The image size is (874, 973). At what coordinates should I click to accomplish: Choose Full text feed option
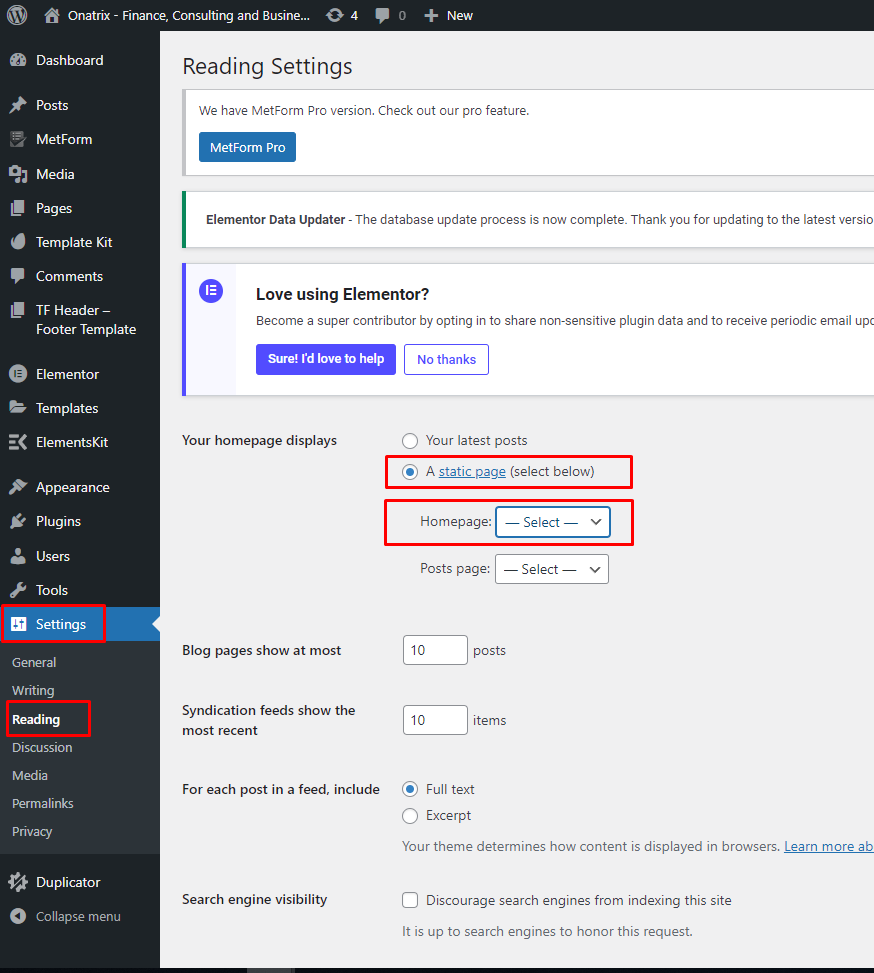(410, 789)
